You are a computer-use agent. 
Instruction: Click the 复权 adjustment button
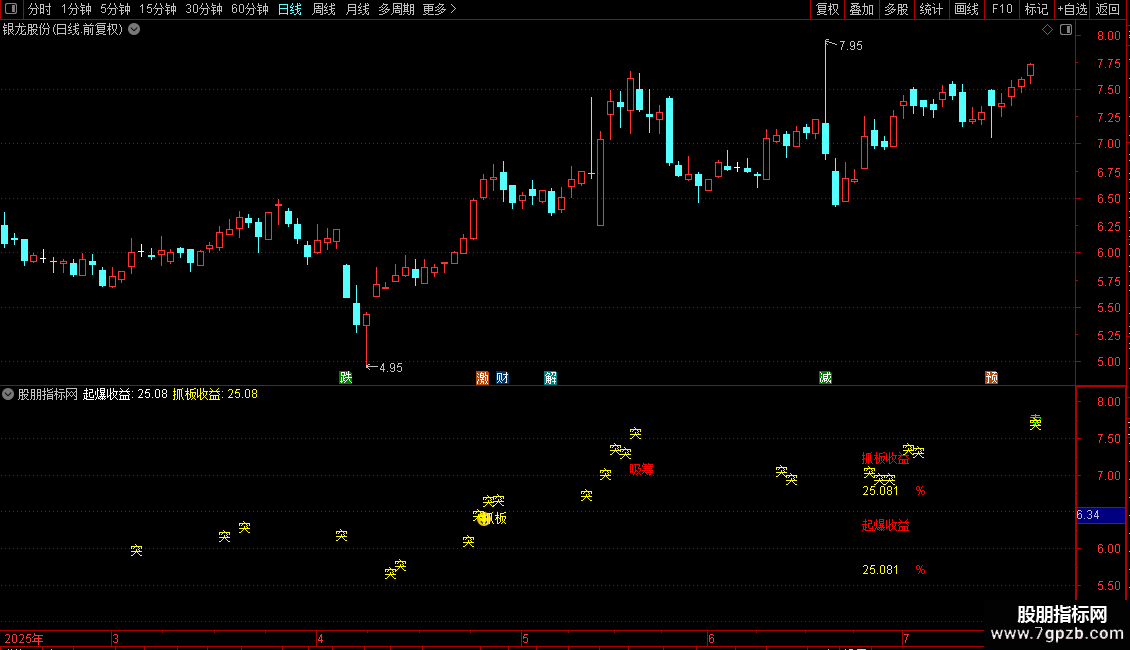(827, 9)
